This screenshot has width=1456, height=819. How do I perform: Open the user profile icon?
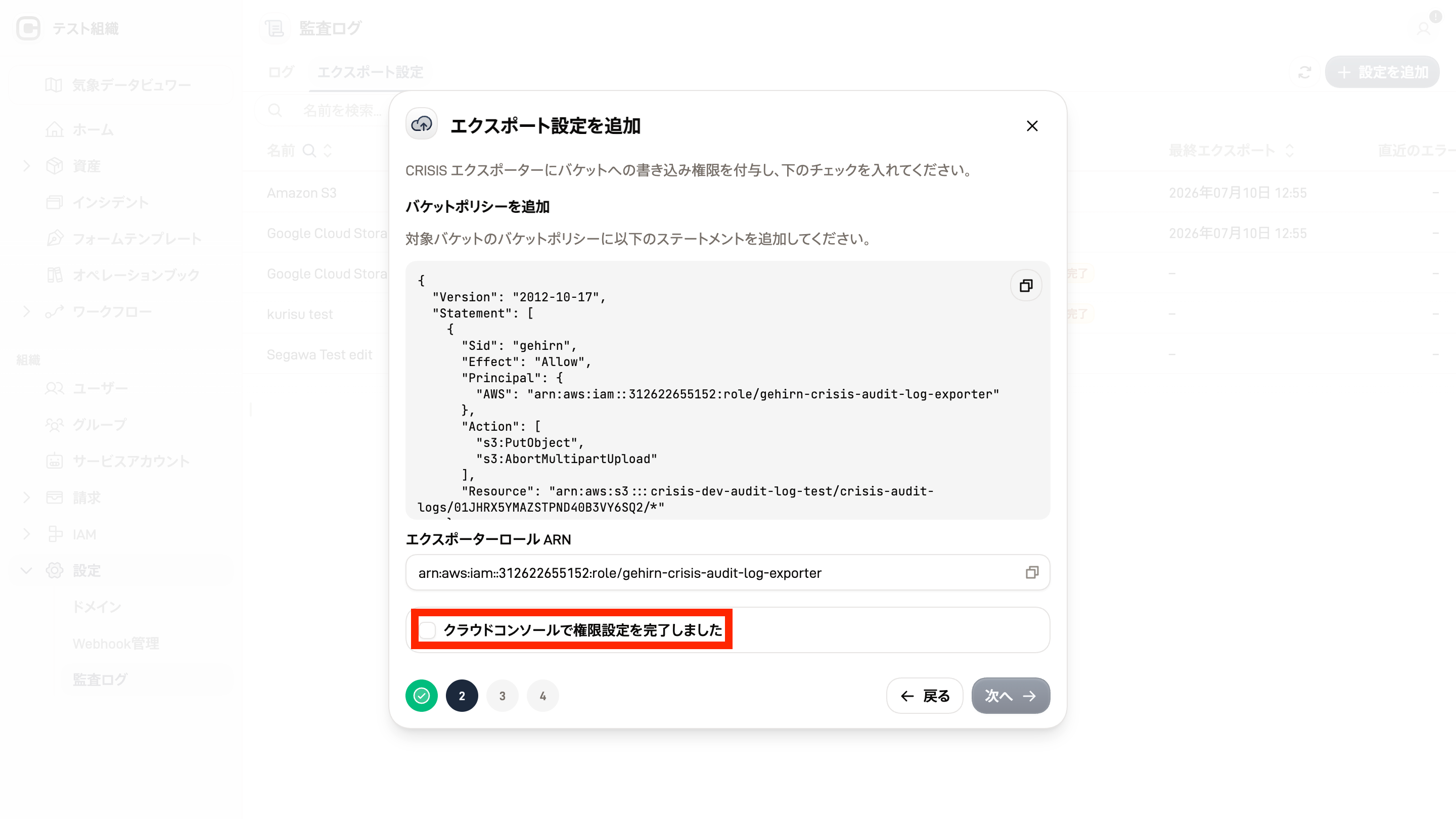1423,28
